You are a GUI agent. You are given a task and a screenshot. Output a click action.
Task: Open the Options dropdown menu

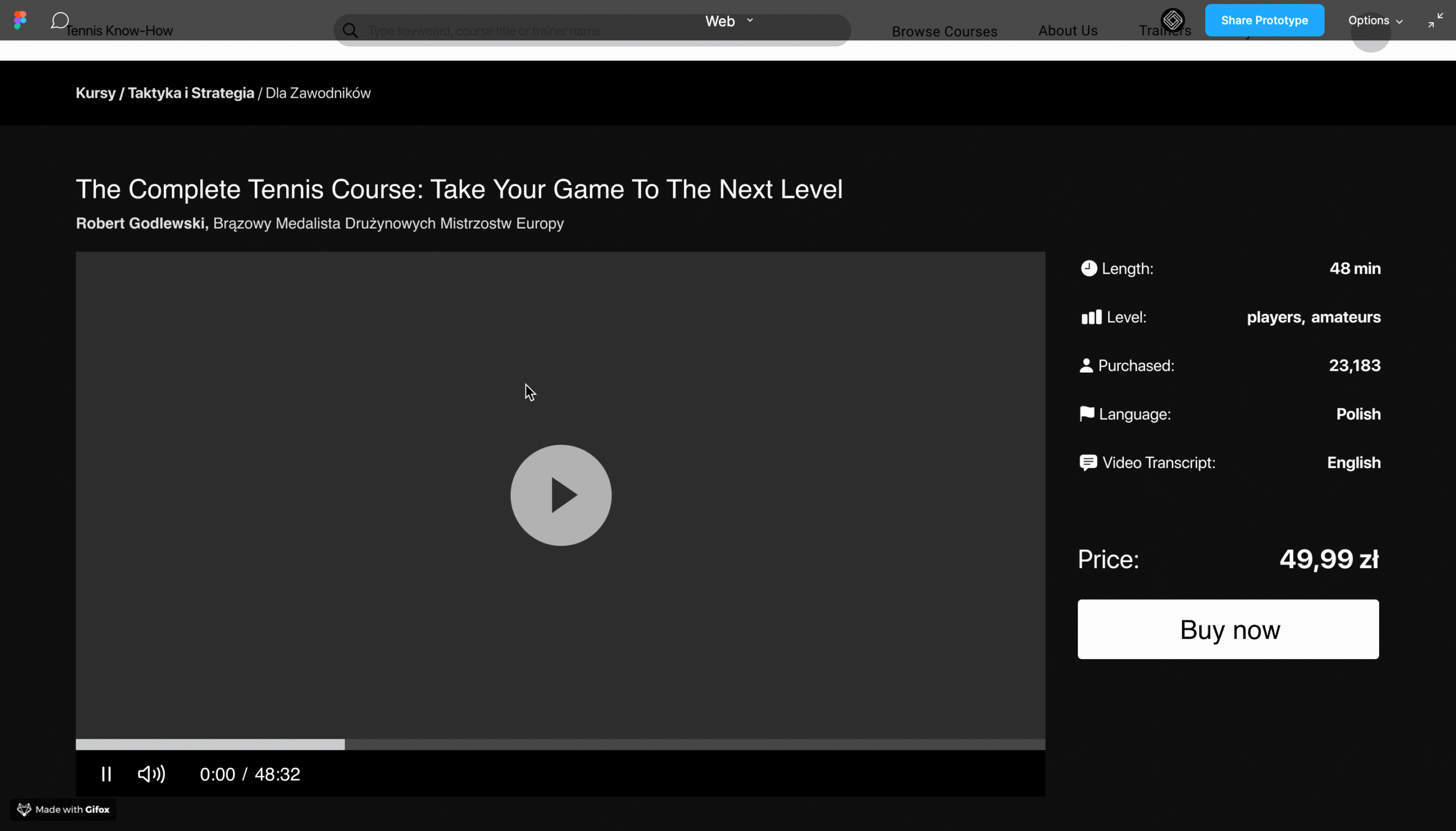pos(1375,20)
